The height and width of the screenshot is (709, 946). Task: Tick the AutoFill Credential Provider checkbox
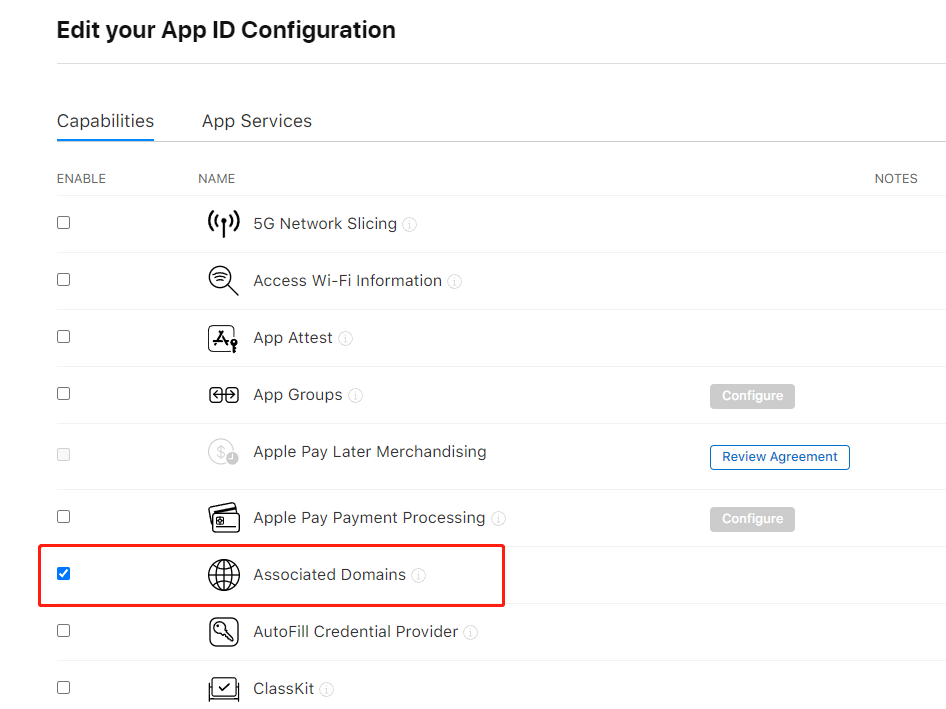pyautogui.click(x=64, y=630)
